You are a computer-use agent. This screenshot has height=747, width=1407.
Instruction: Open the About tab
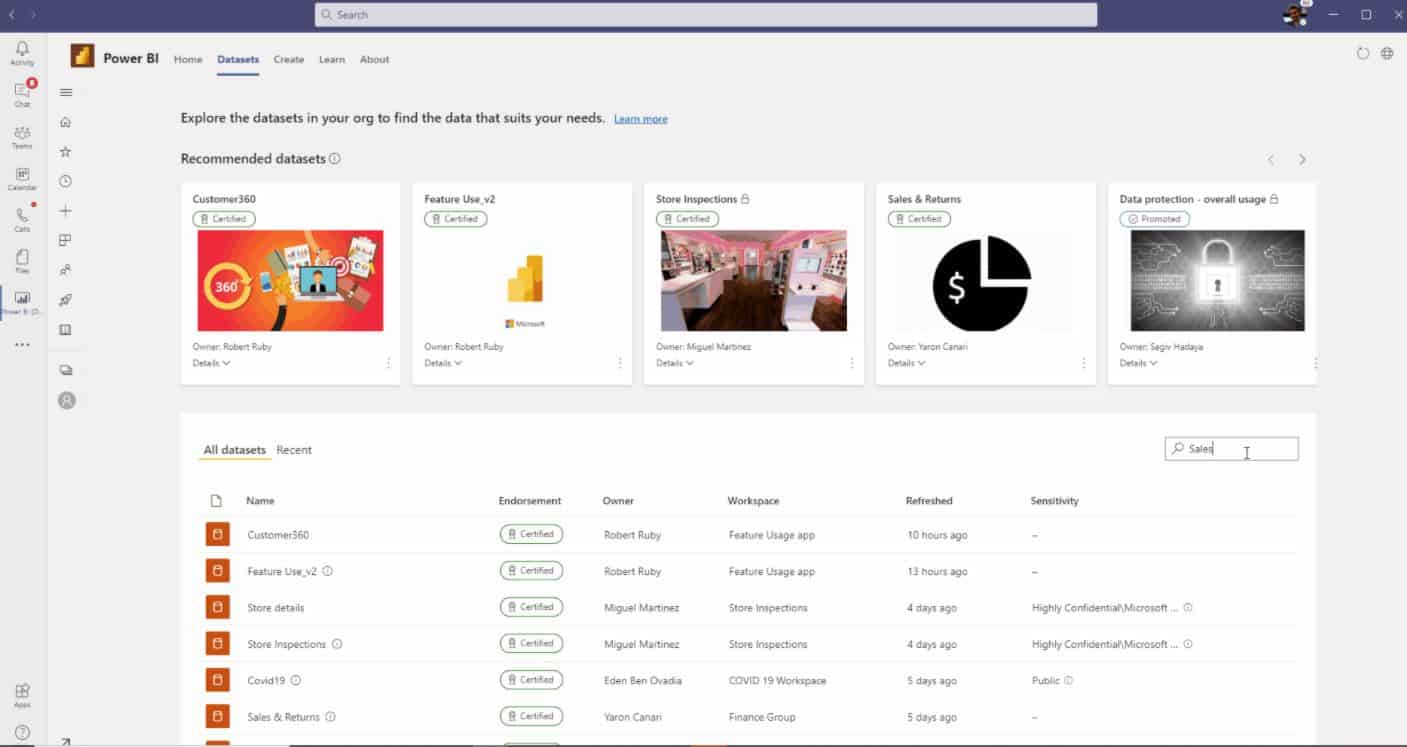(x=375, y=59)
